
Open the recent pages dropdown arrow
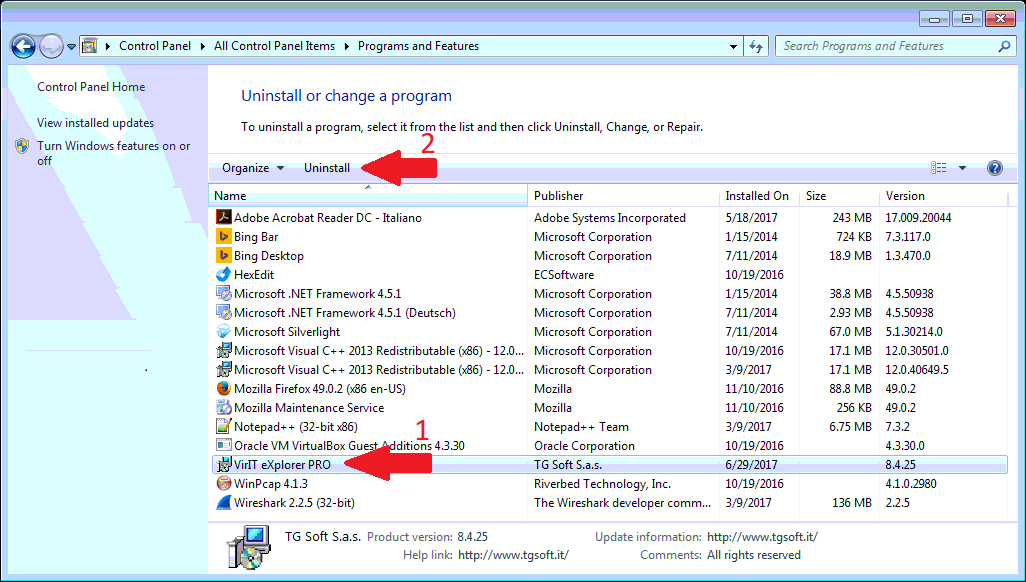[71, 46]
